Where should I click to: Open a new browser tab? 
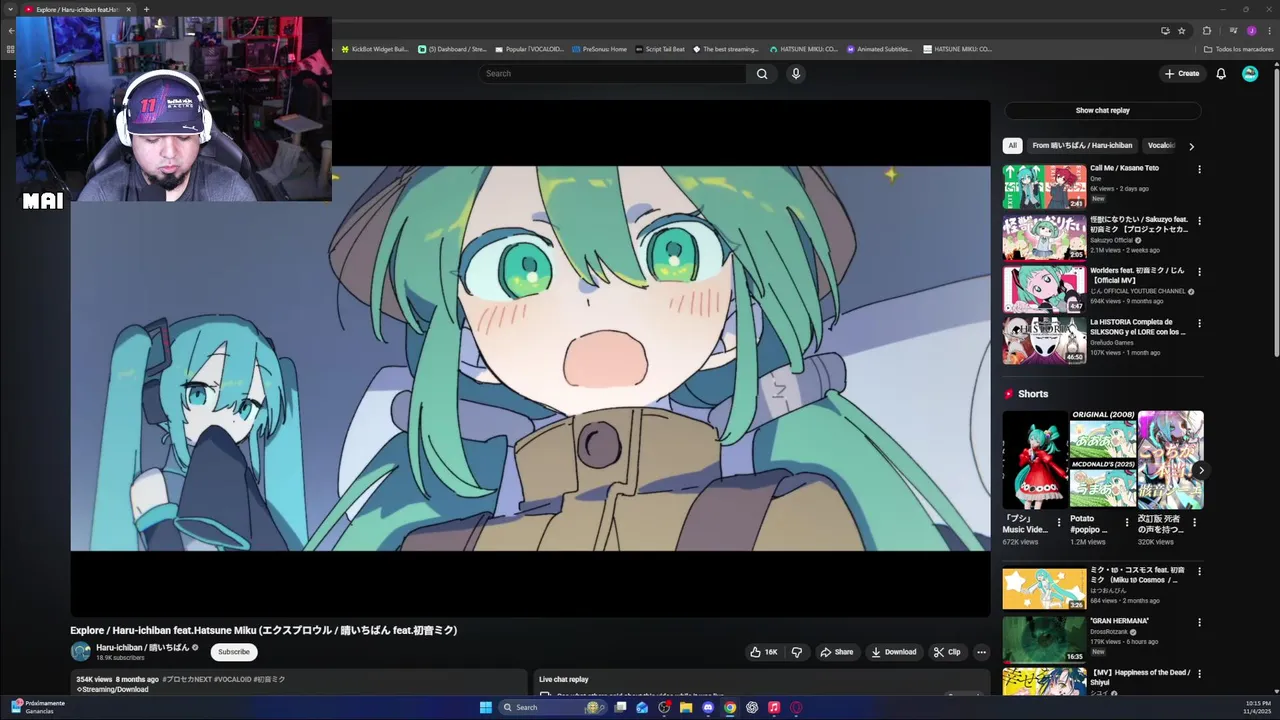click(146, 10)
